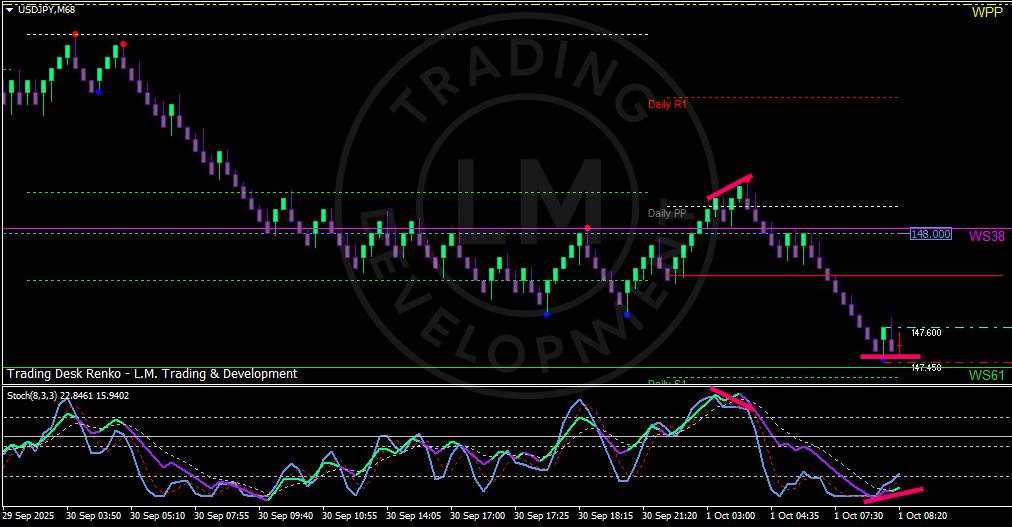The height and width of the screenshot is (527, 1012).
Task: Click the Daily R1 label
Action: coord(667,104)
